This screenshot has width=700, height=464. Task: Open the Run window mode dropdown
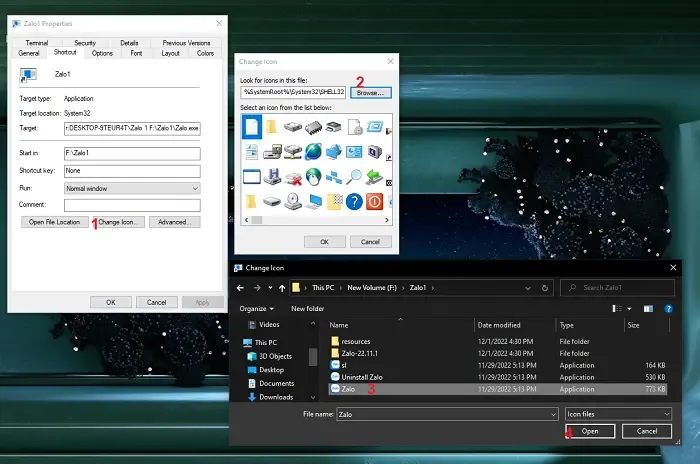click(132, 188)
